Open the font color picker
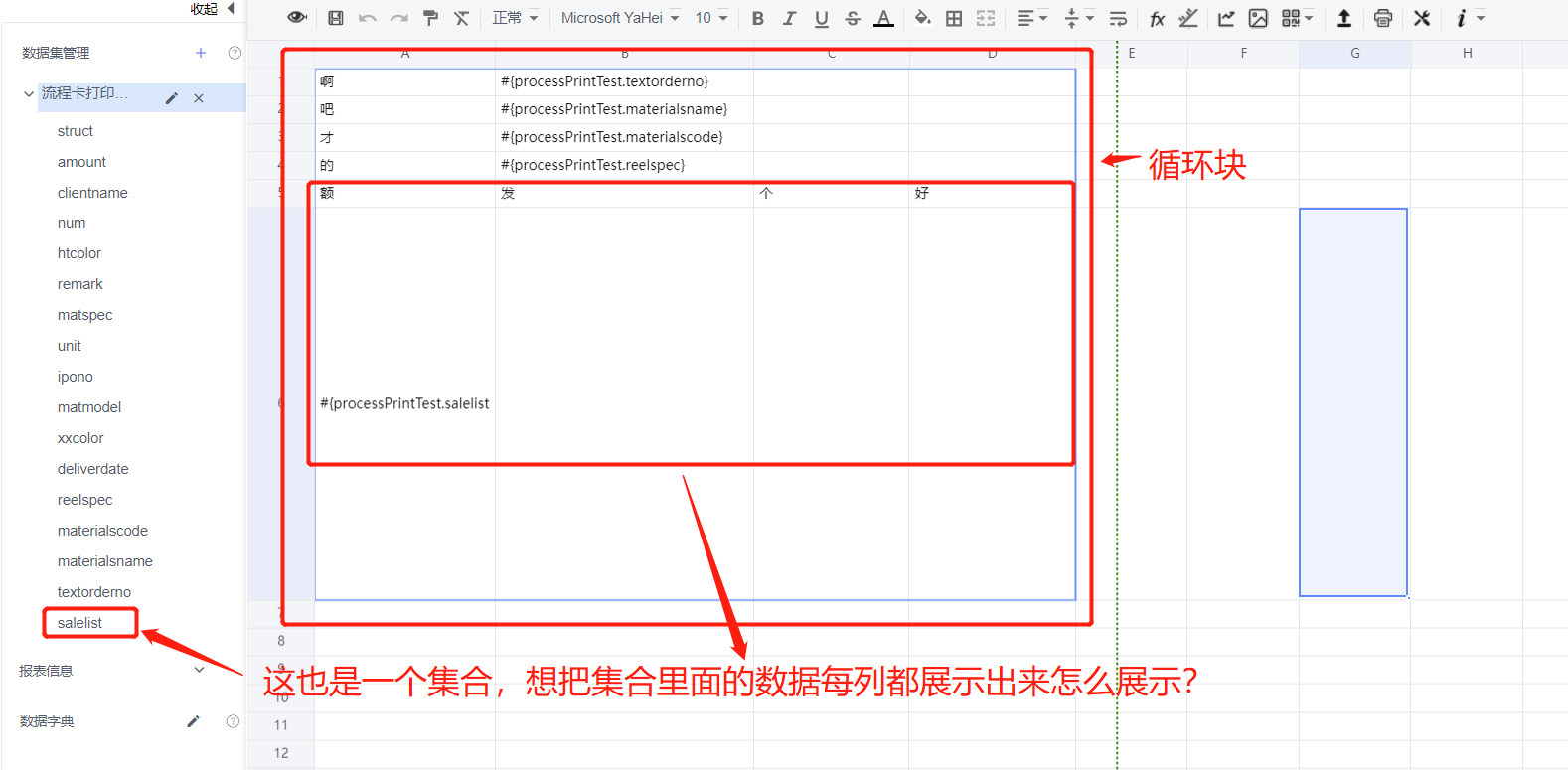This screenshot has width=1568, height=770. [x=883, y=18]
